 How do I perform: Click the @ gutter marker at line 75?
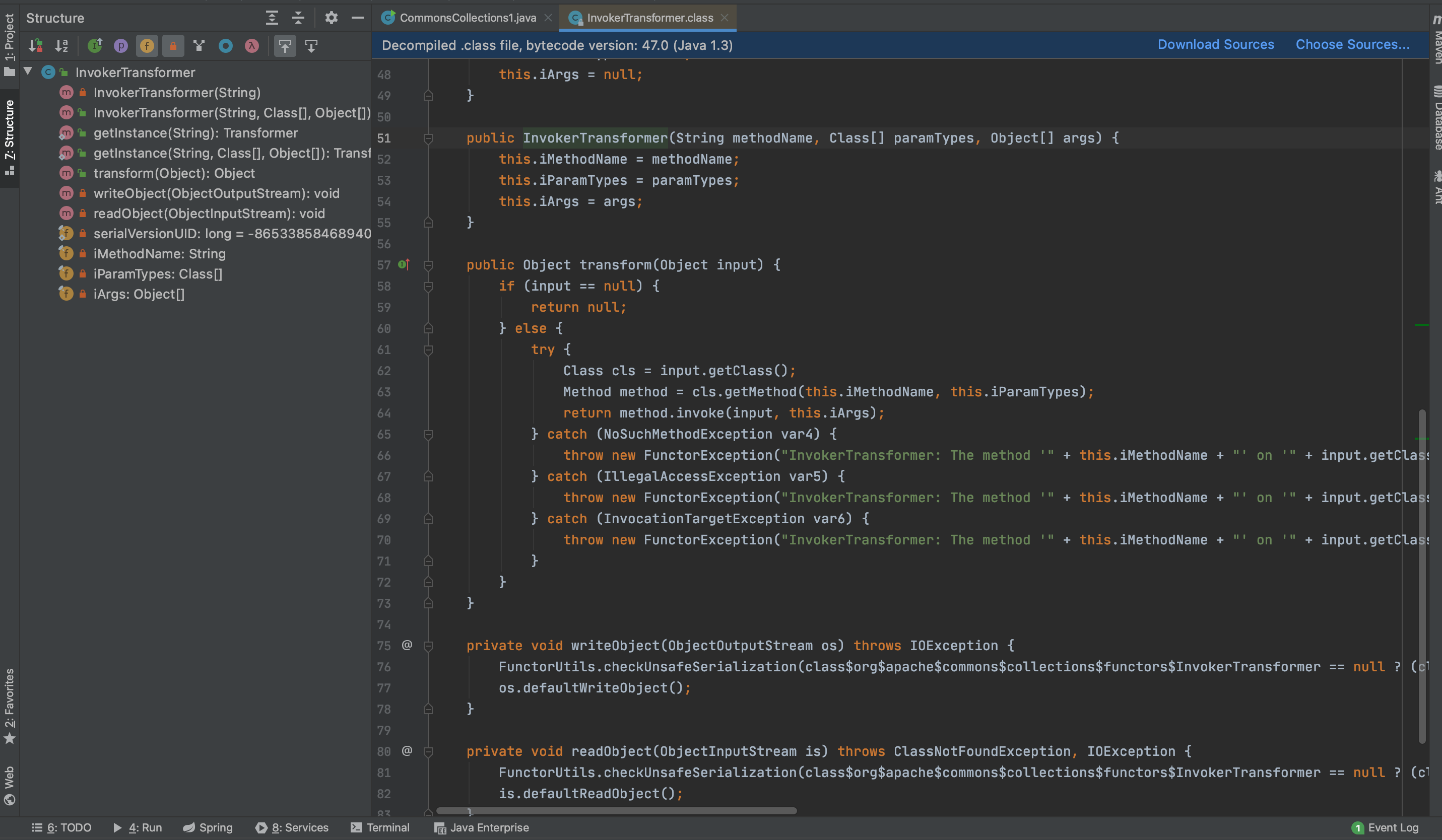tap(407, 645)
